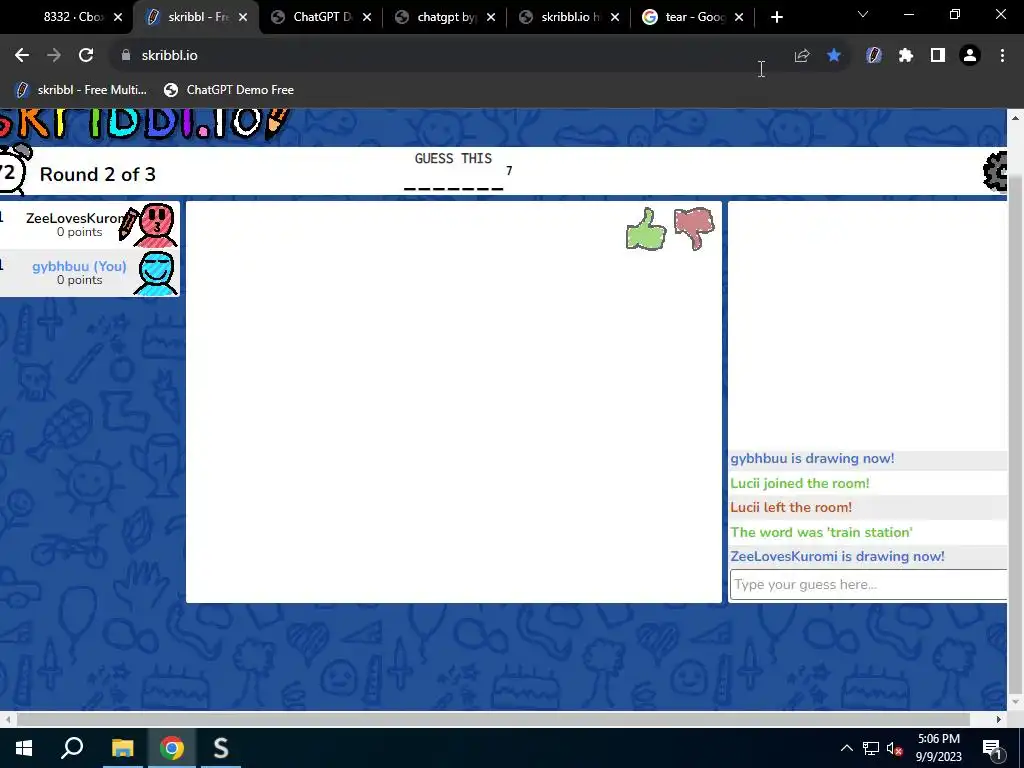1024x768 pixels.
Task: Open the Chrome profile menu
Action: tap(970, 56)
